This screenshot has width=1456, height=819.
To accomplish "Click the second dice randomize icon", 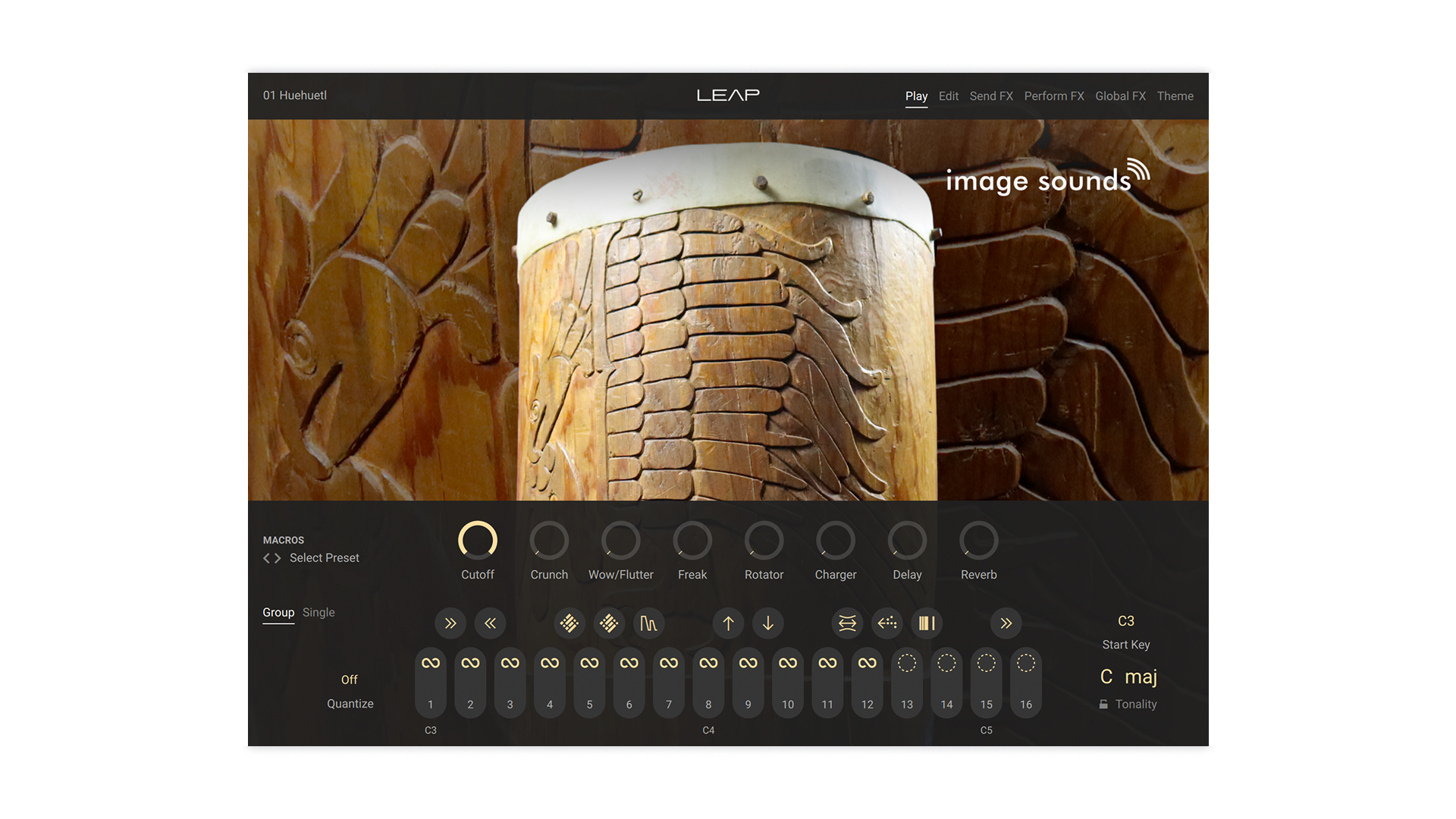I will coord(610,623).
